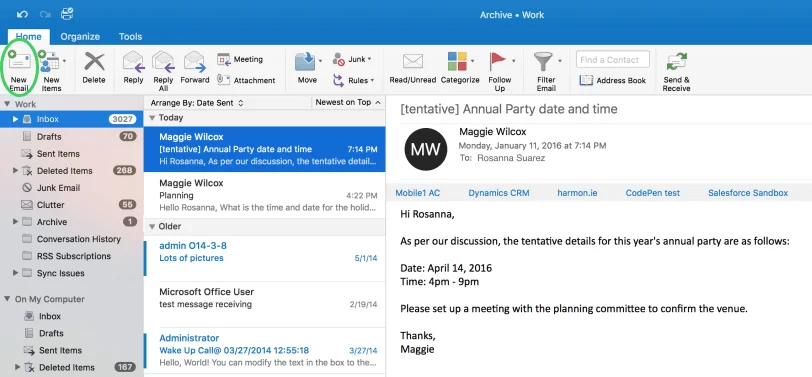Open New Items calendar icon

click(x=49, y=61)
